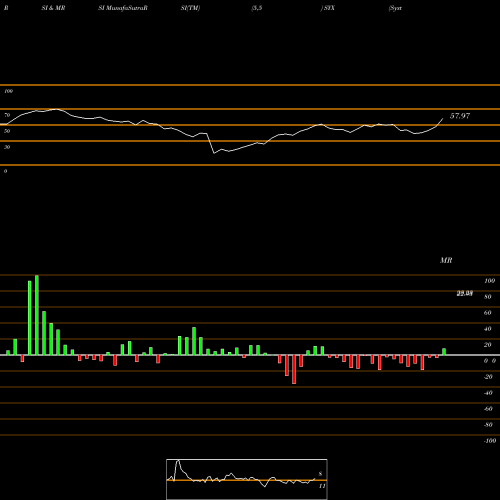
Task: Click the tallest green MR histogram bar
Action: [37, 315]
